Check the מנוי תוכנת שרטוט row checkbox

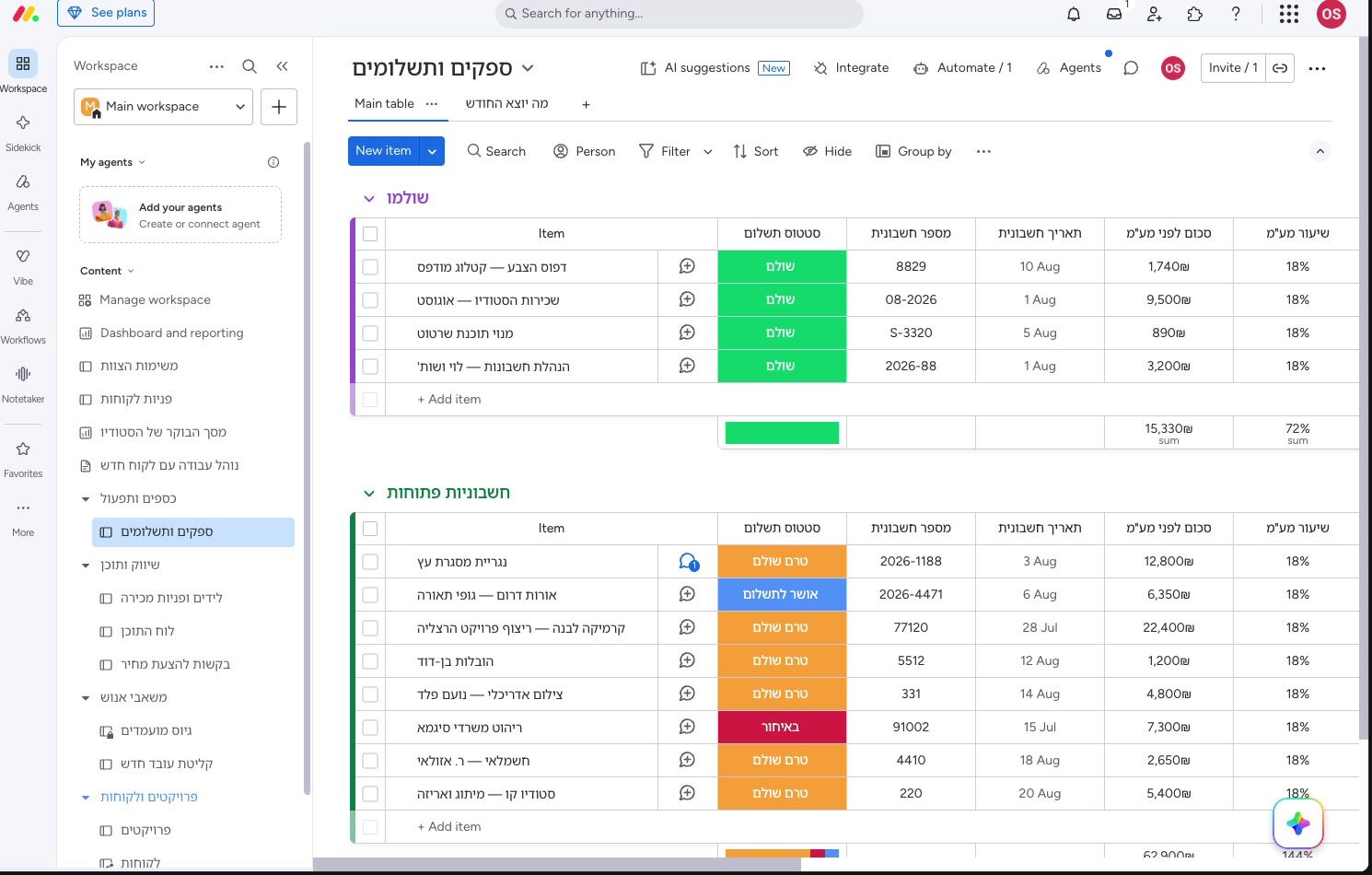370,333
